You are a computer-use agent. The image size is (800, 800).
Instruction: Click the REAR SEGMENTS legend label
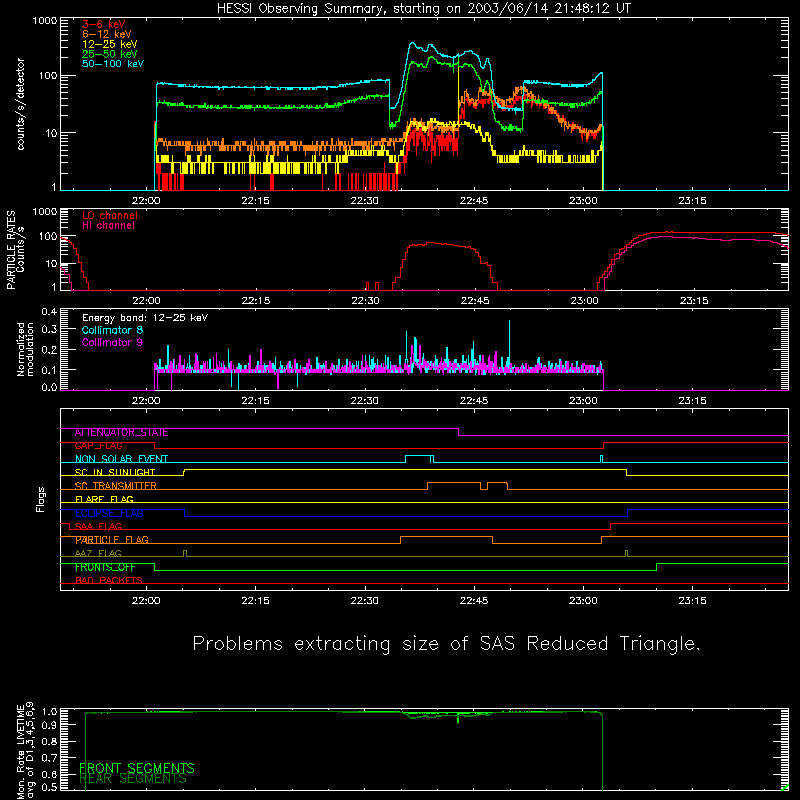tap(133, 779)
